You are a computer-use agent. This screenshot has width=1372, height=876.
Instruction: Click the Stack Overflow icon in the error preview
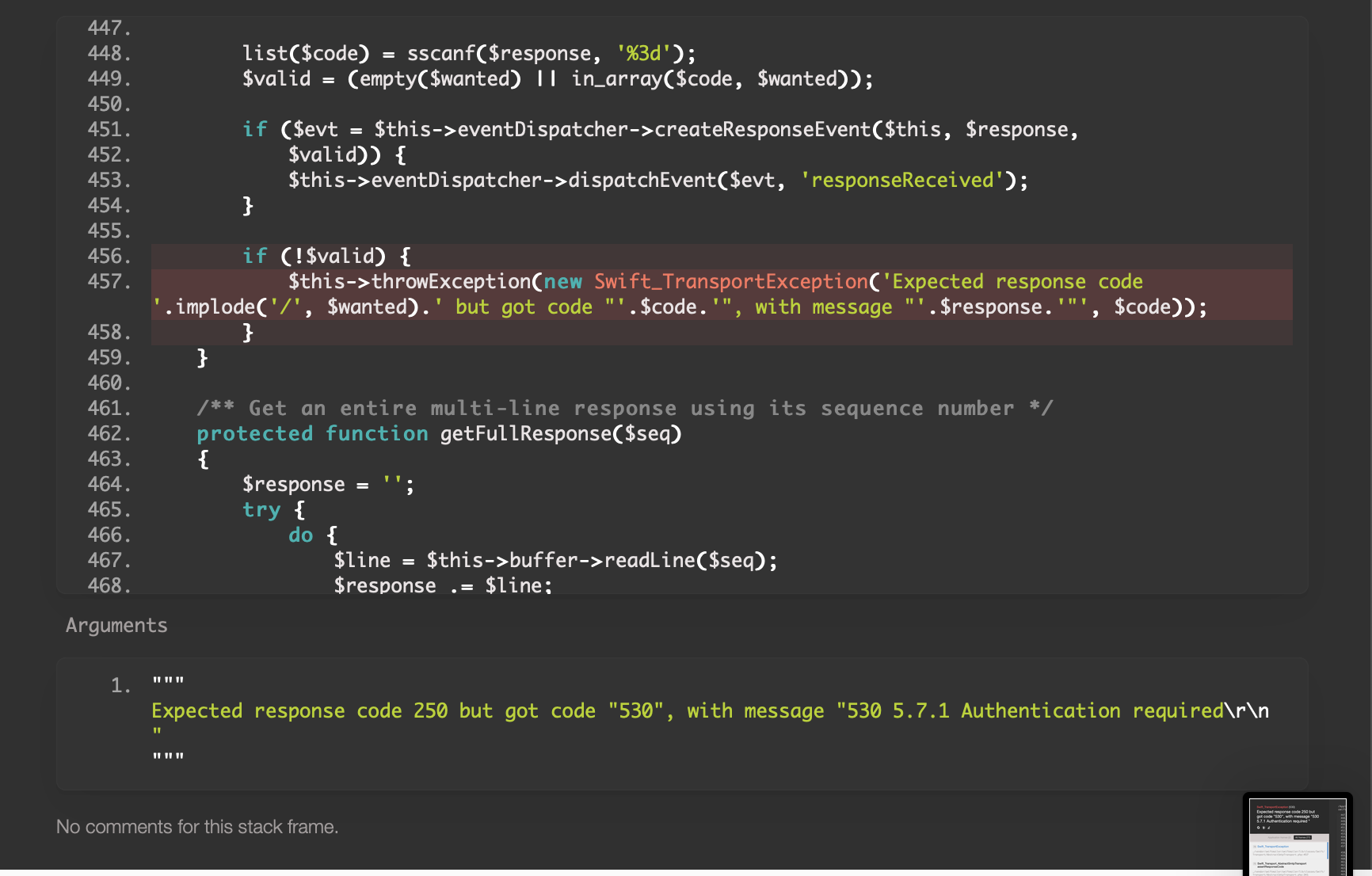(x=1263, y=828)
